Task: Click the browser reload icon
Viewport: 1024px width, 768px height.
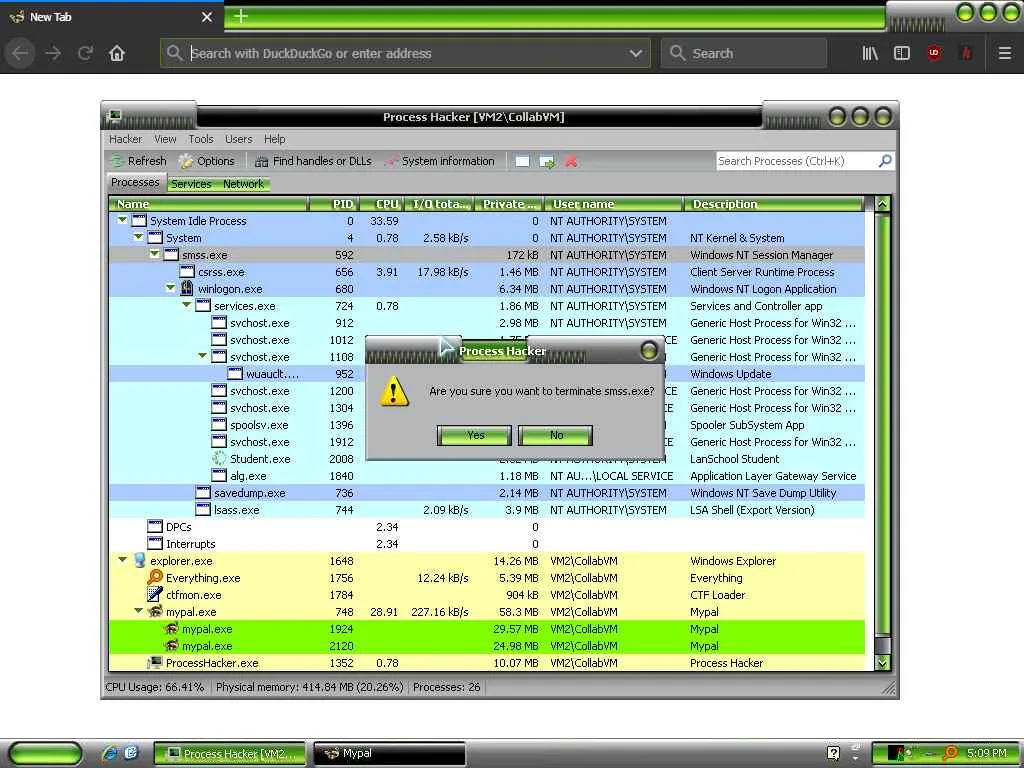Action: (85, 53)
